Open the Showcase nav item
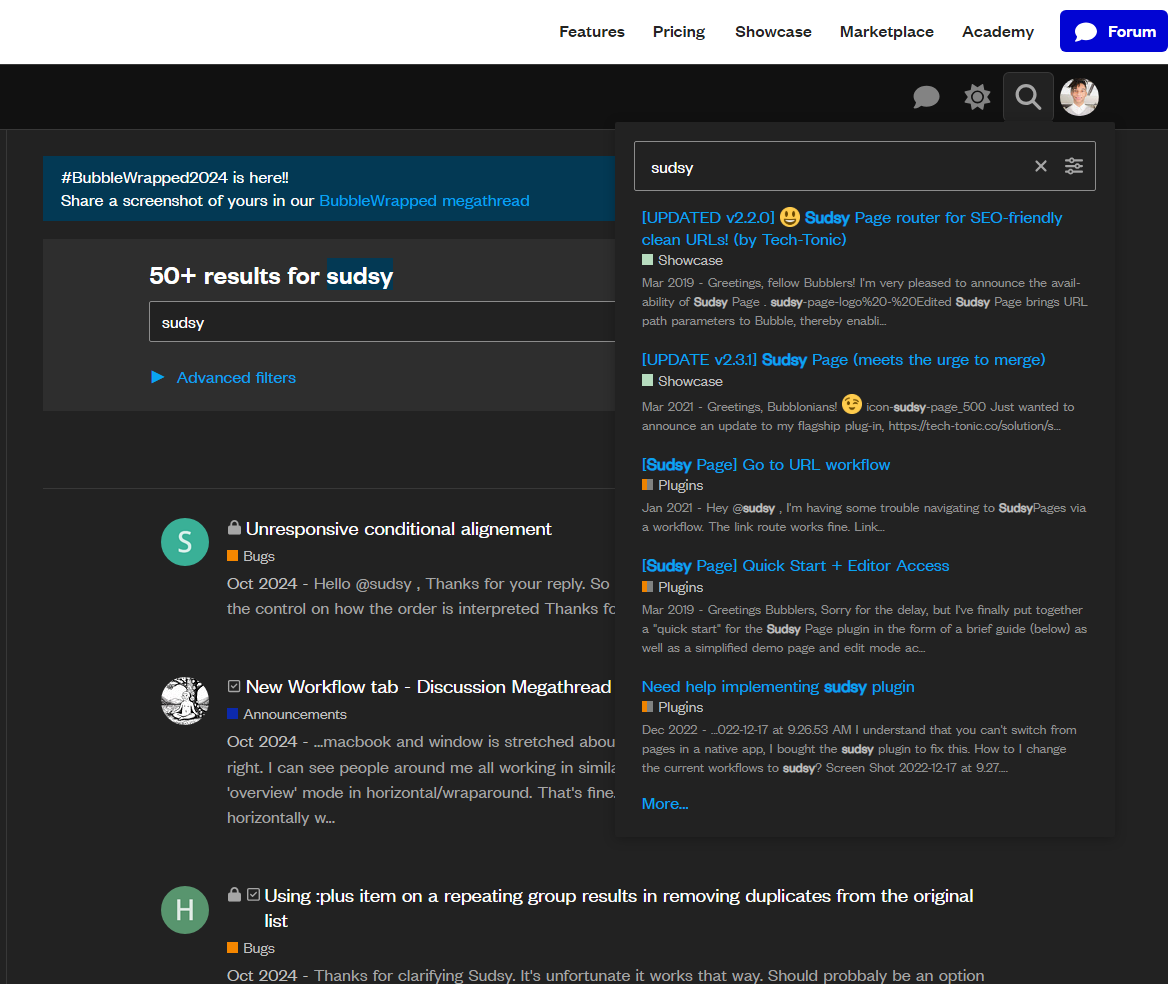Screen dimensions: 1168x984 tap(773, 31)
